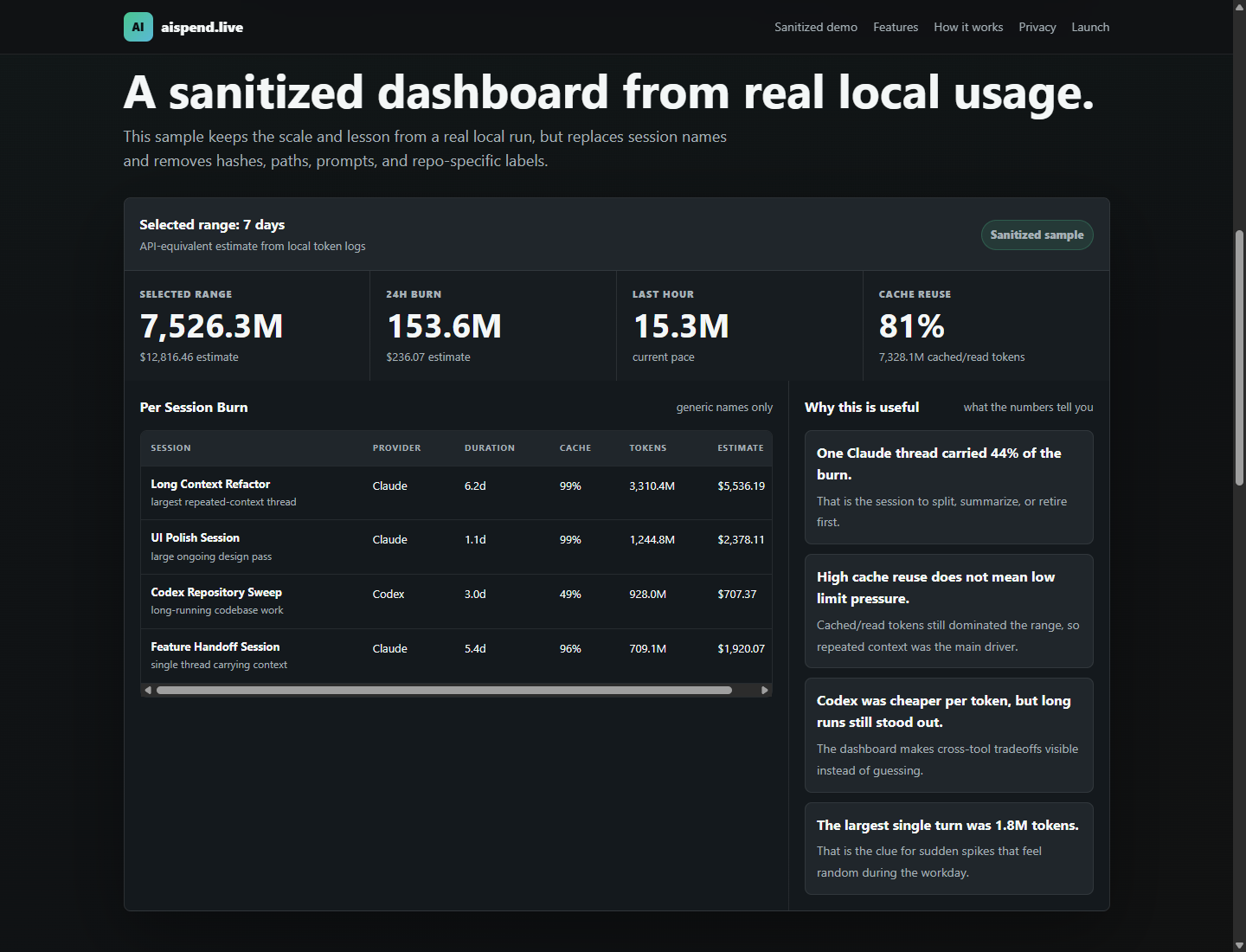Viewport: 1246px width, 952px height.
Task: Click 'Selected range: 7 days' heading
Action: [212, 225]
